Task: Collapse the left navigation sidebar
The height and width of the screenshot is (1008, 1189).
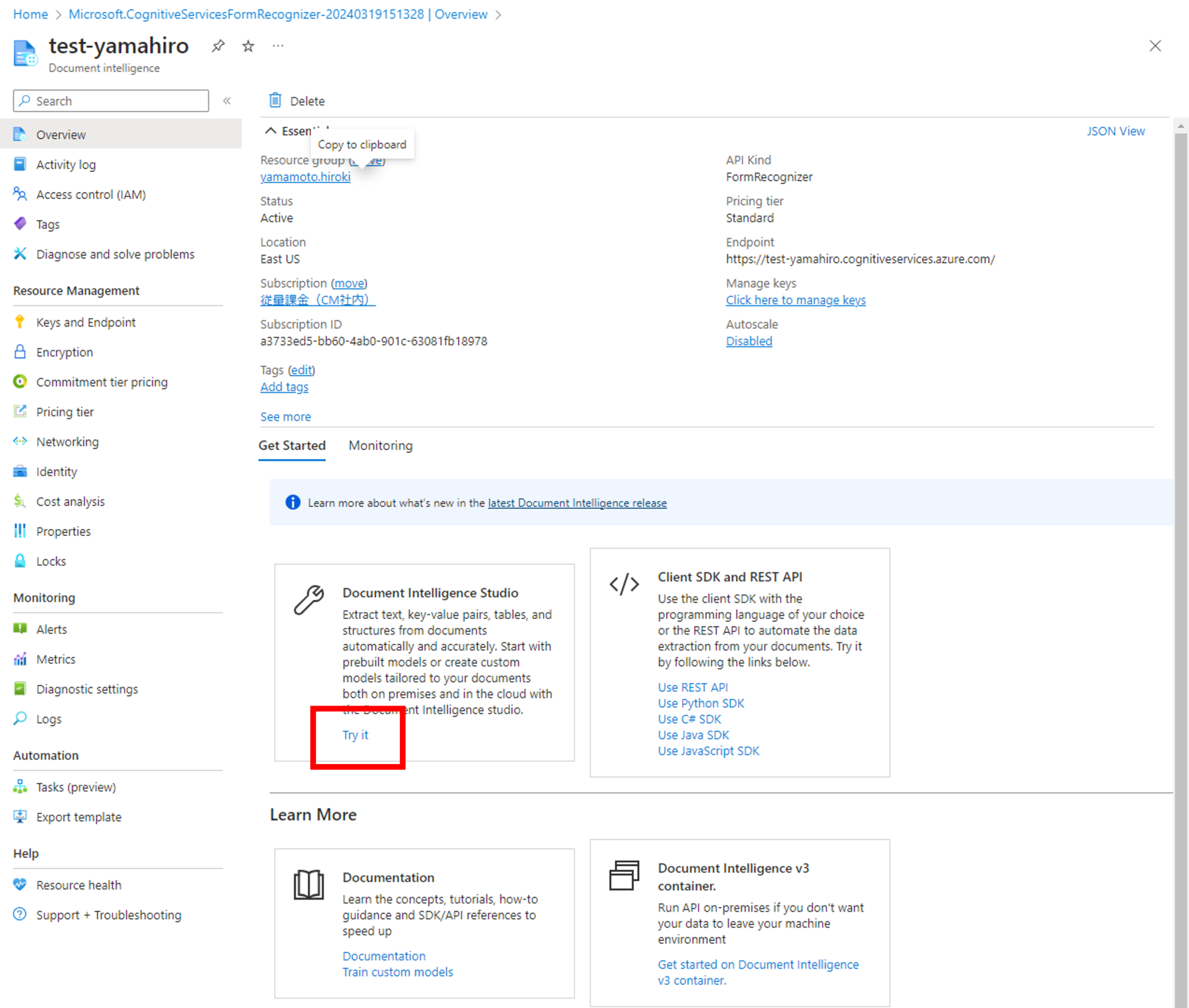Action: click(227, 100)
